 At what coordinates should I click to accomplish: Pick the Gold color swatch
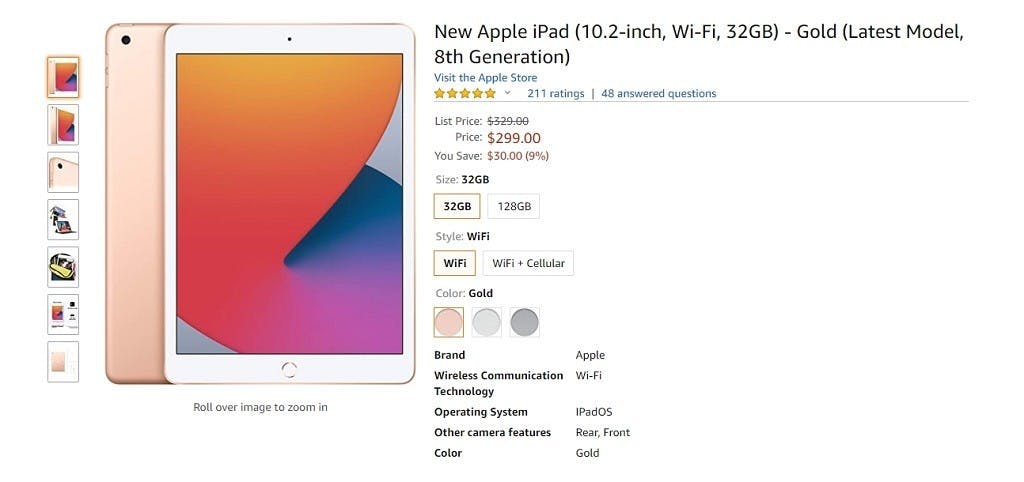pos(449,322)
